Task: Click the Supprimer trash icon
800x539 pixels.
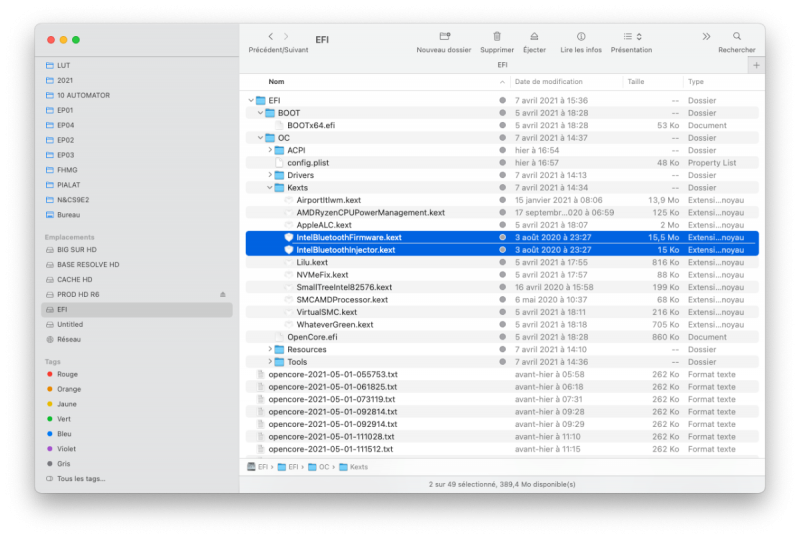Action: pyautogui.click(x=497, y=36)
